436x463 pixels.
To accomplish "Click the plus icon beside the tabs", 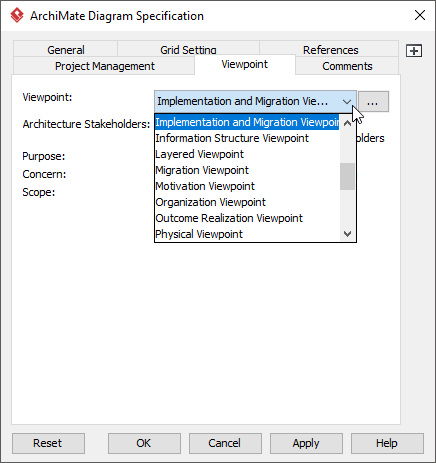I will (x=414, y=51).
